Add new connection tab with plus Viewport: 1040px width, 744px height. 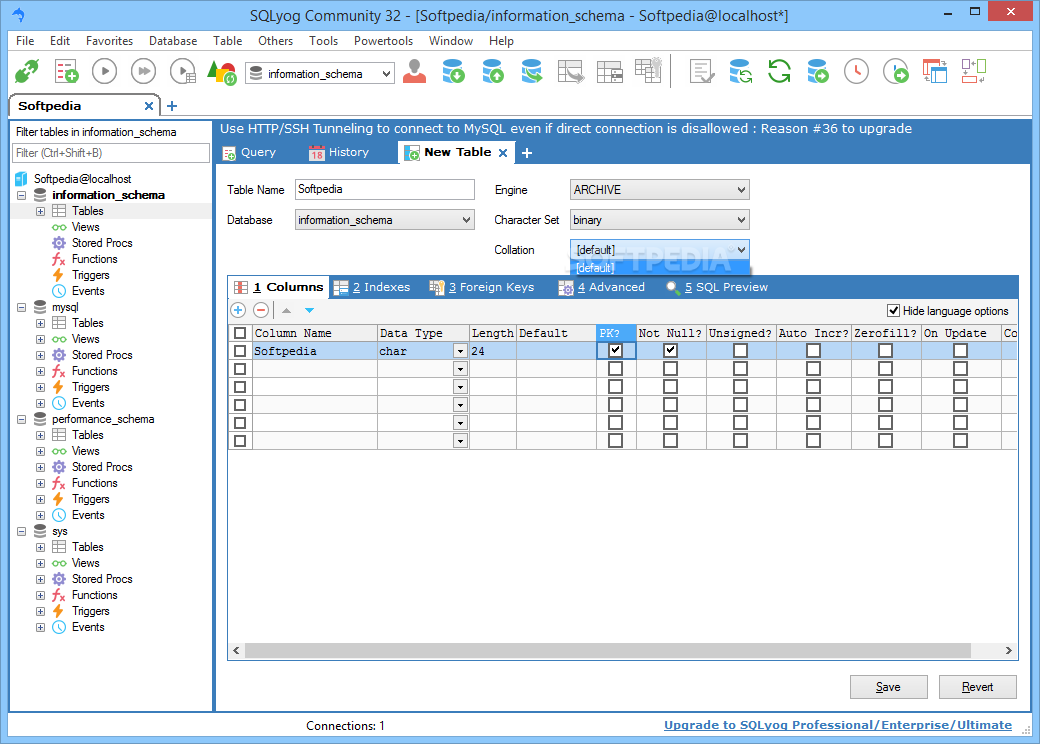[172, 106]
